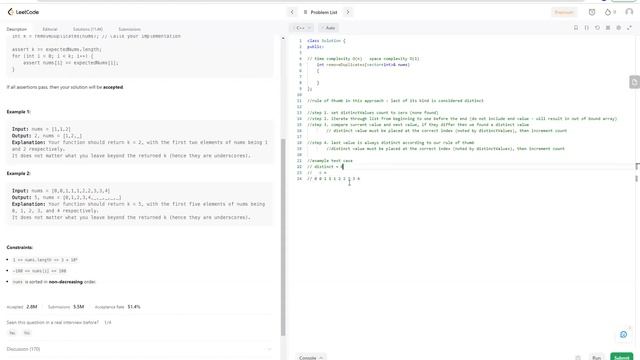Click the icon left of Run

tap(578, 358)
